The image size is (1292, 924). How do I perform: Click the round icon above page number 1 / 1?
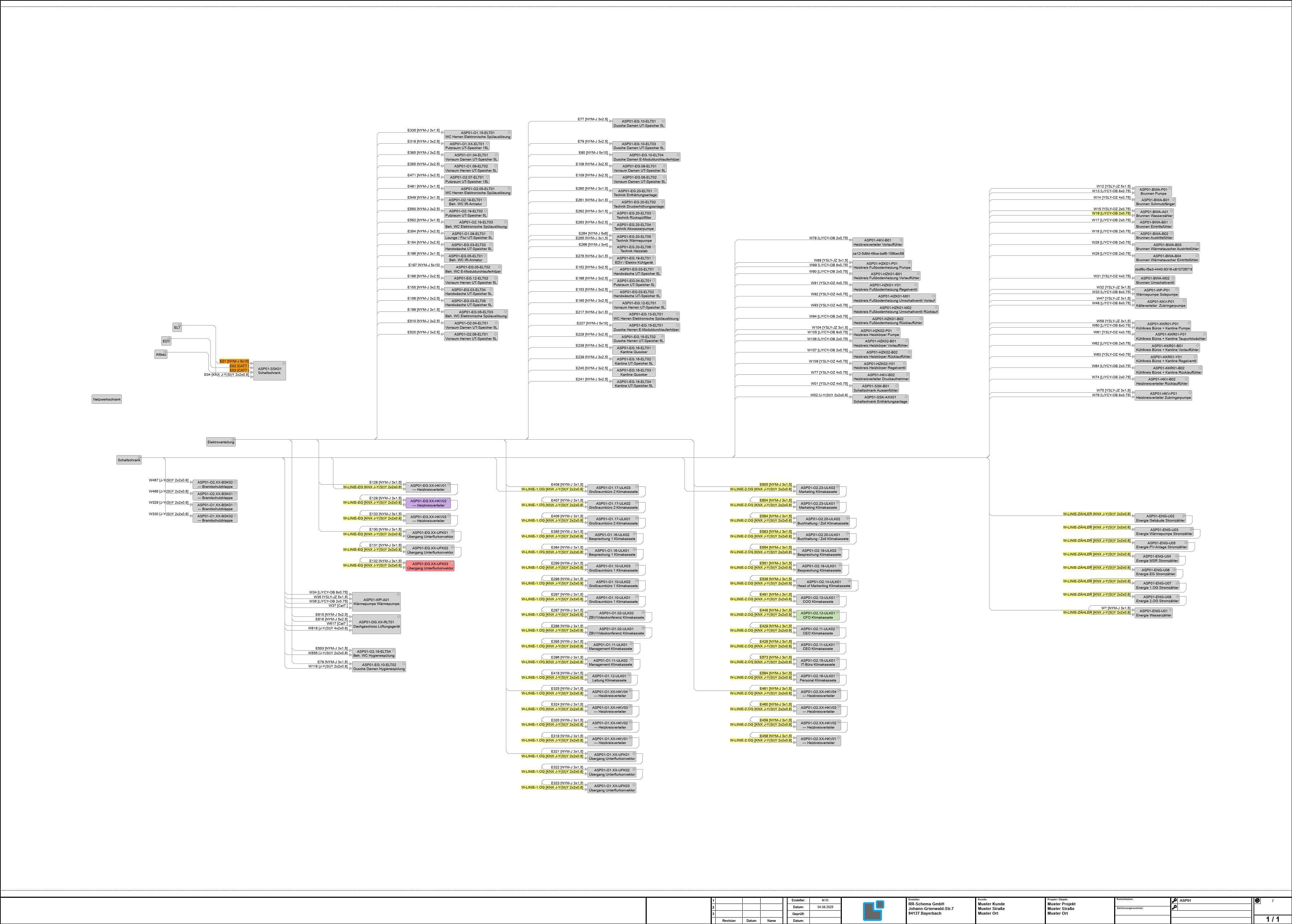[1257, 901]
